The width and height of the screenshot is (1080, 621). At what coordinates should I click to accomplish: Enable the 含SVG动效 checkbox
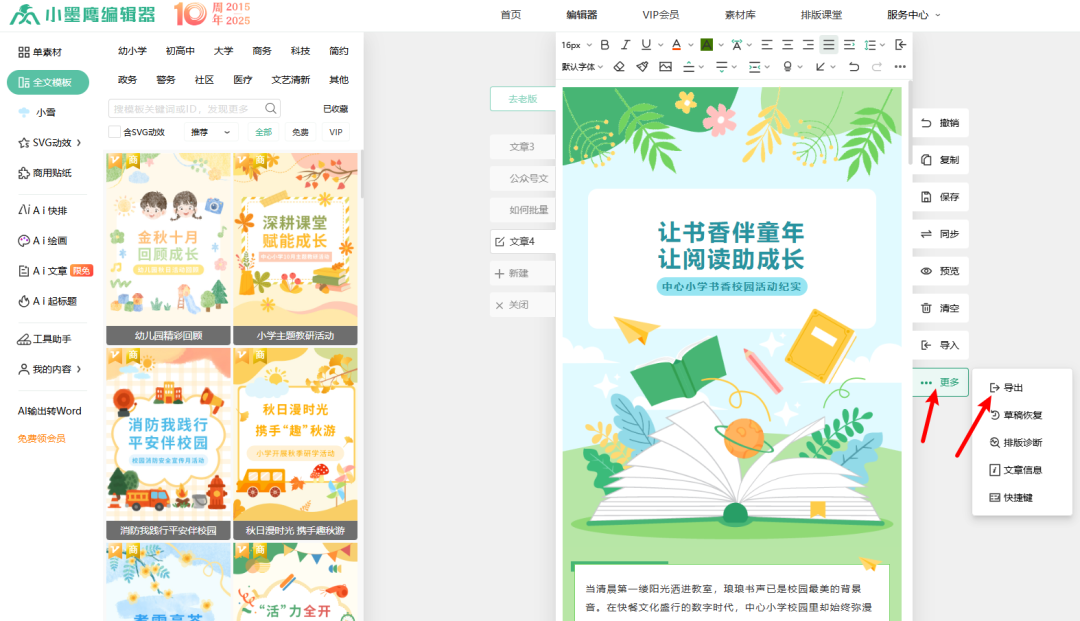pyautogui.click(x=114, y=132)
